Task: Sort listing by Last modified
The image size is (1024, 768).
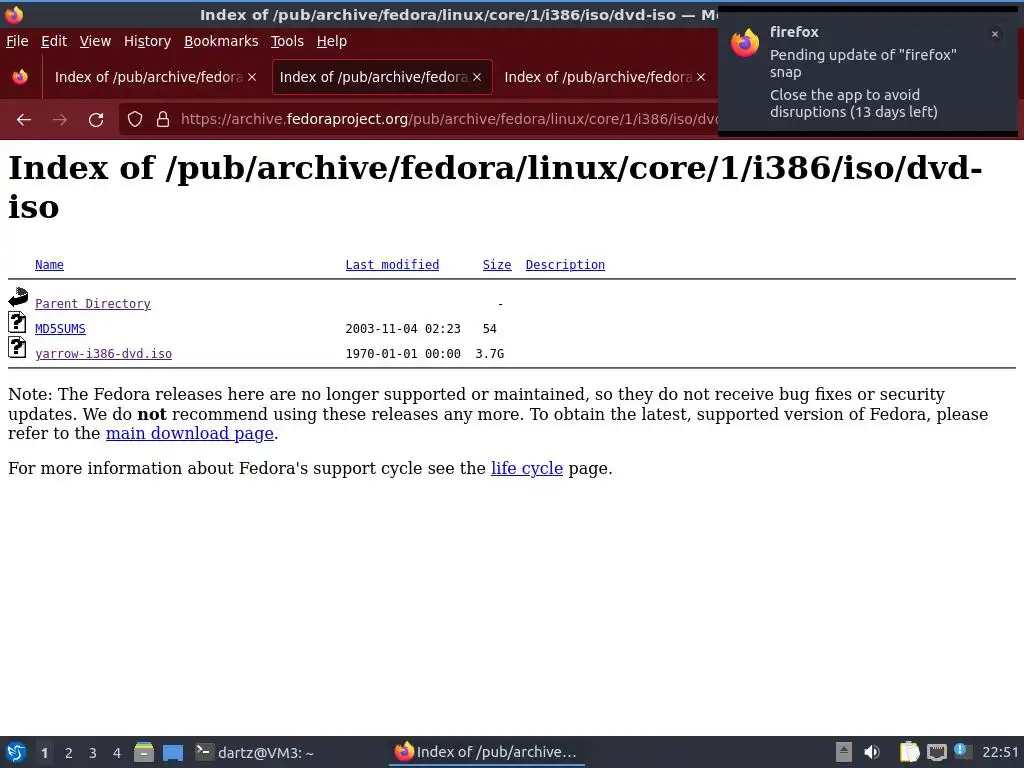Action: click(x=392, y=265)
